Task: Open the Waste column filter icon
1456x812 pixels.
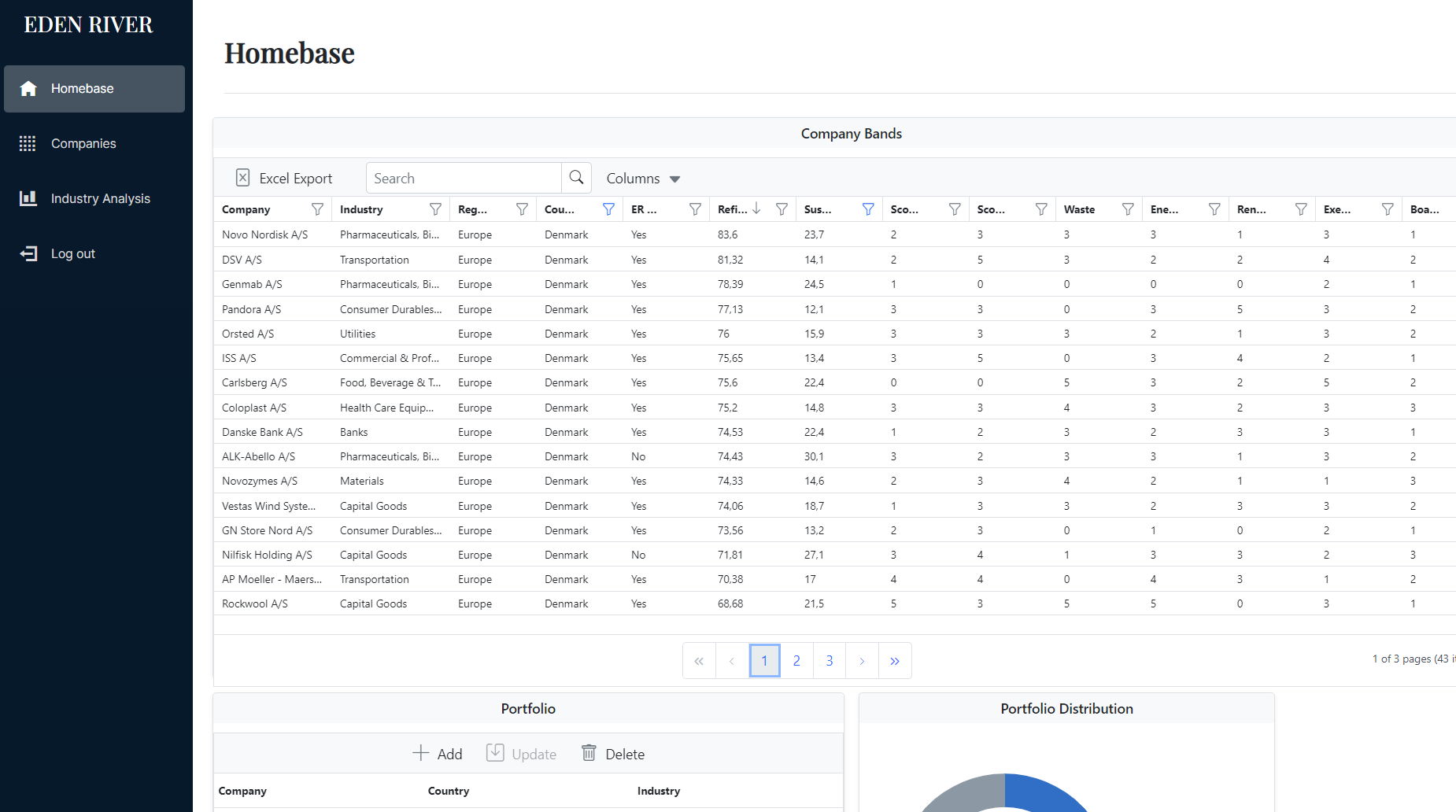Action: pyautogui.click(x=1128, y=209)
